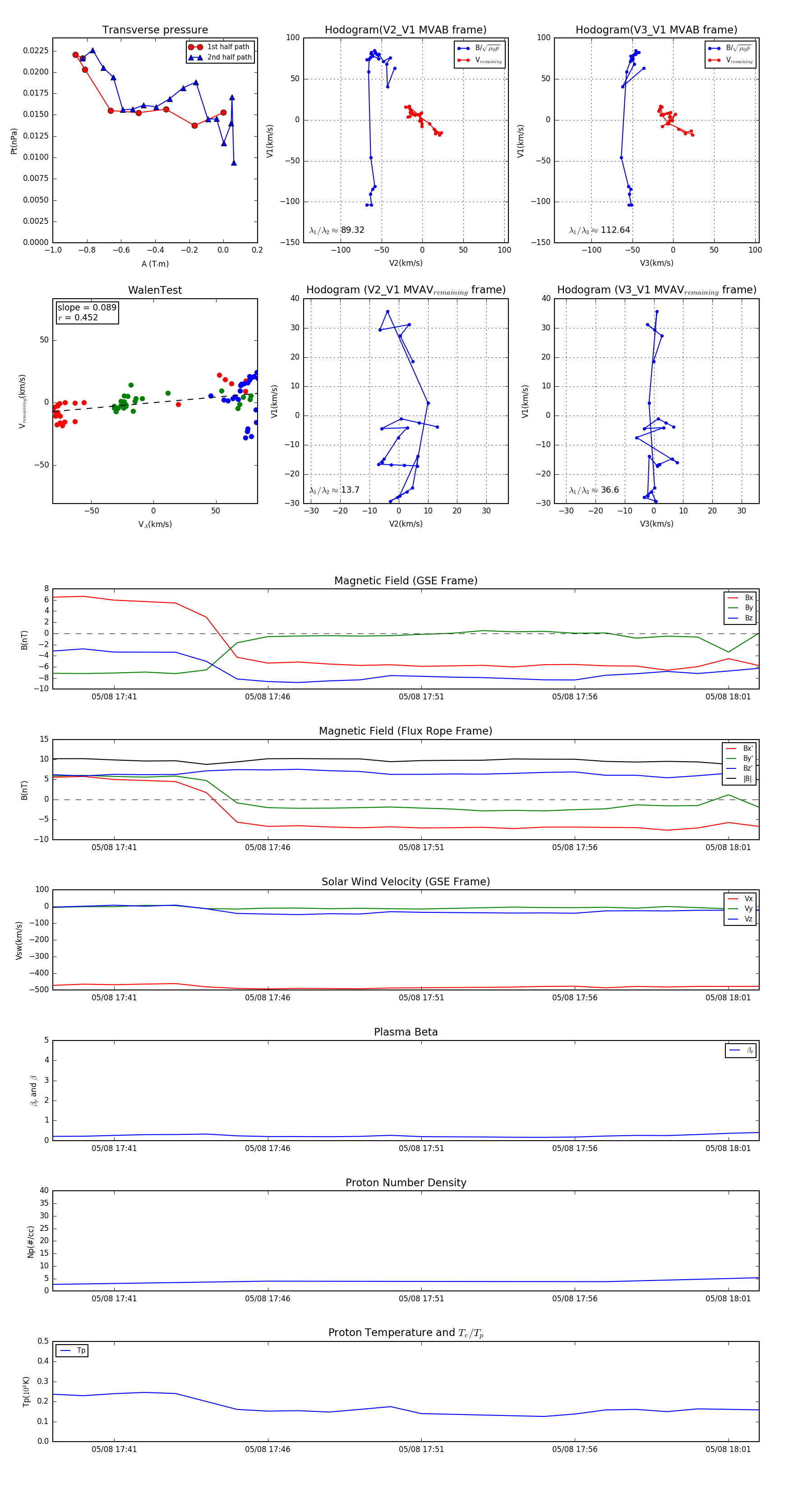Viewport: 812px width, 1489px height.
Task: Click the 'WalenTest' plot title
Action: (155, 290)
